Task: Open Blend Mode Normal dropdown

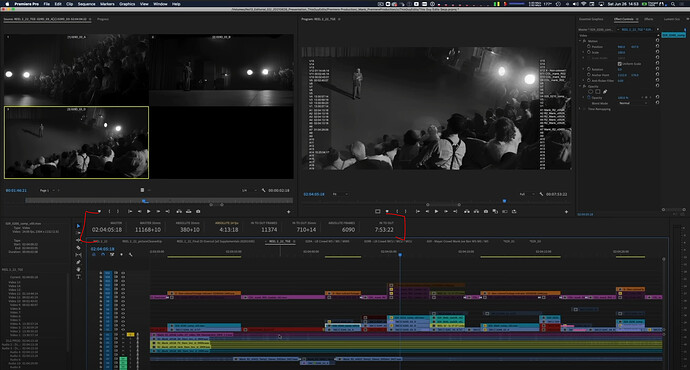Action: click(633, 103)
